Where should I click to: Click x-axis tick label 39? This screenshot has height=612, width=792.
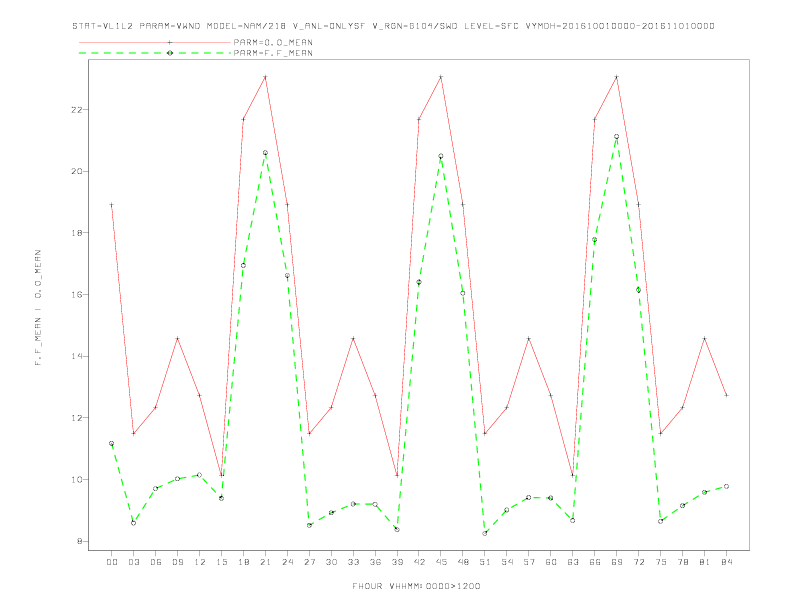coord(397,562)
